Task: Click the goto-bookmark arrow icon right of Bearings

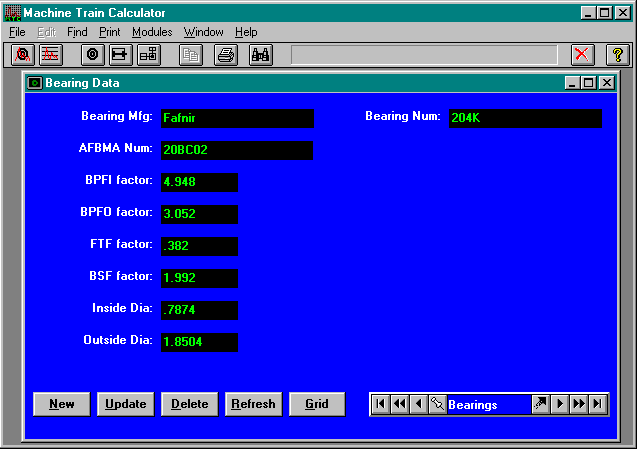Action: point(541,404)
